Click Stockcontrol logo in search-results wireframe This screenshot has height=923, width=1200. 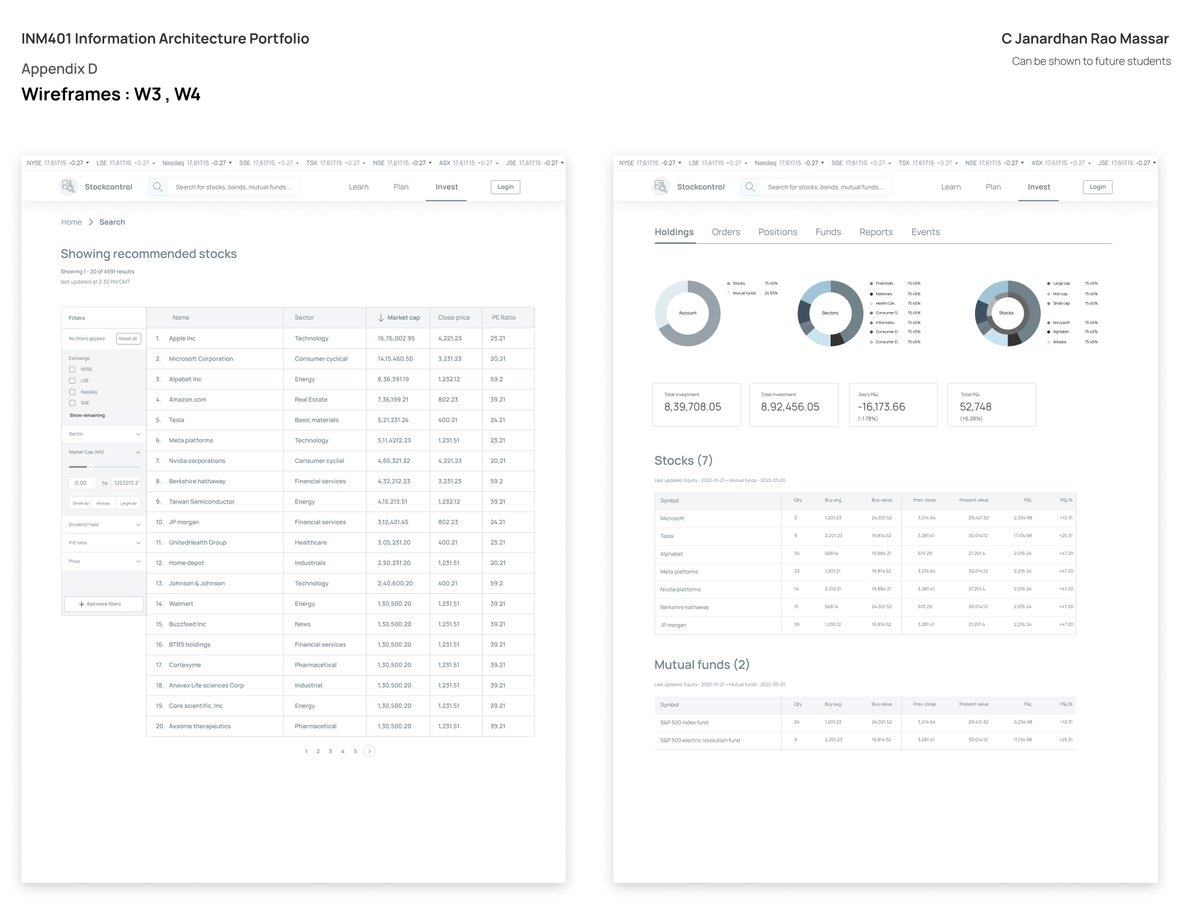[x=68, y=187]
